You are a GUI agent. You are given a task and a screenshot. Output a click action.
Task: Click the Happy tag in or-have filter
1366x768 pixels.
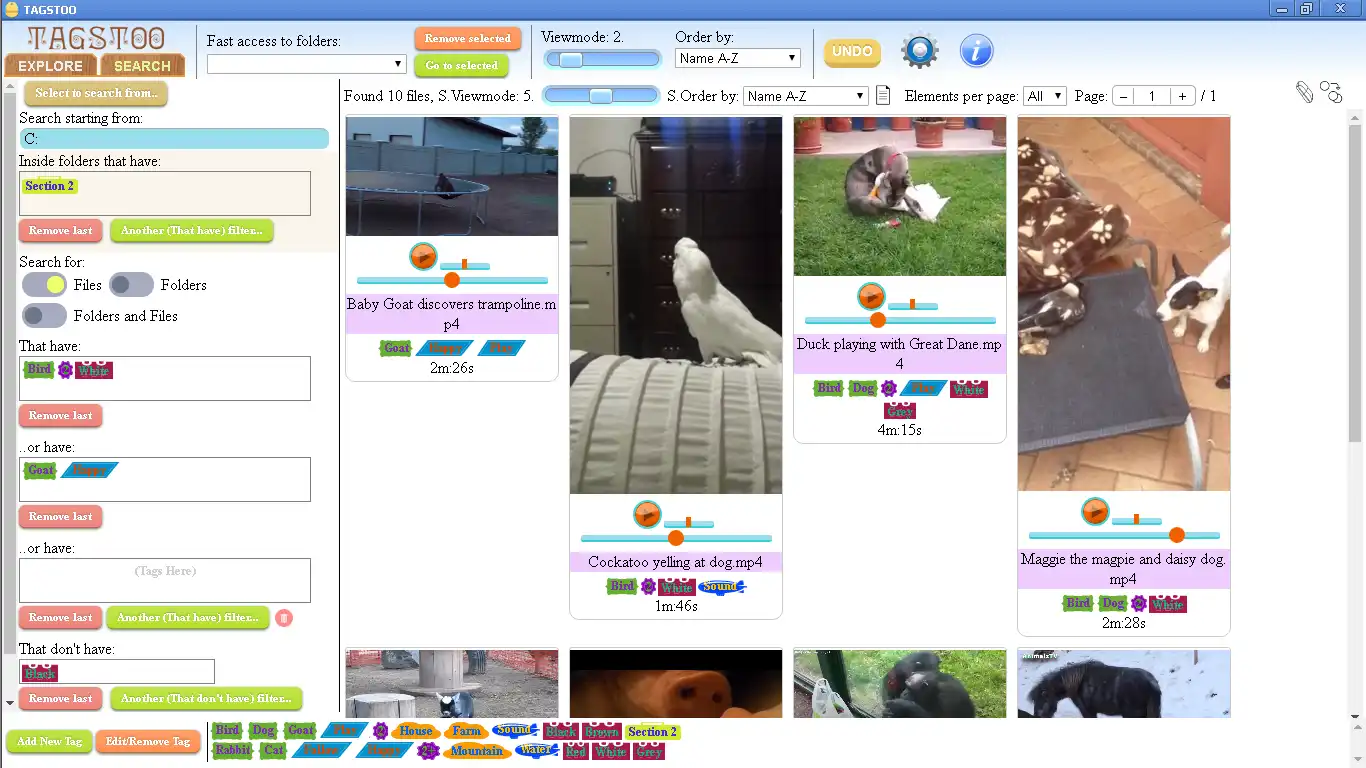(89, 470)
